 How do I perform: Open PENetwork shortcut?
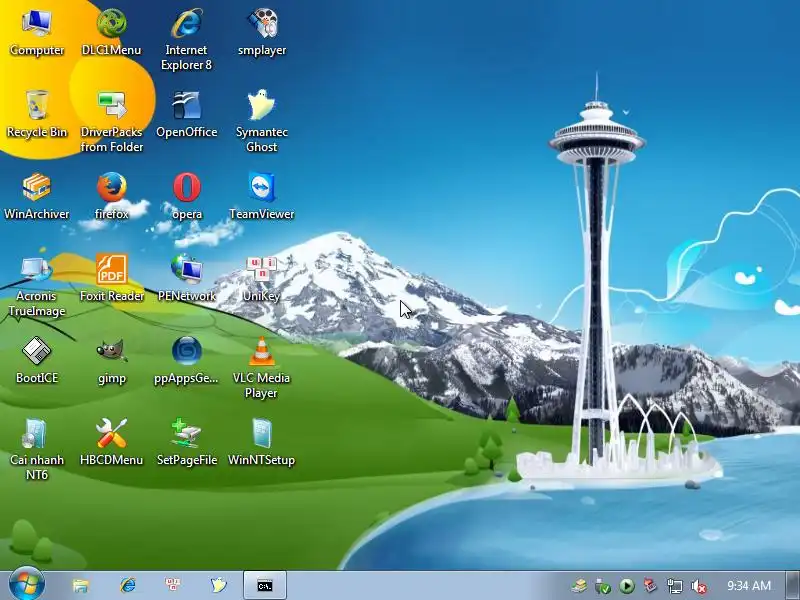coord(187,279)
